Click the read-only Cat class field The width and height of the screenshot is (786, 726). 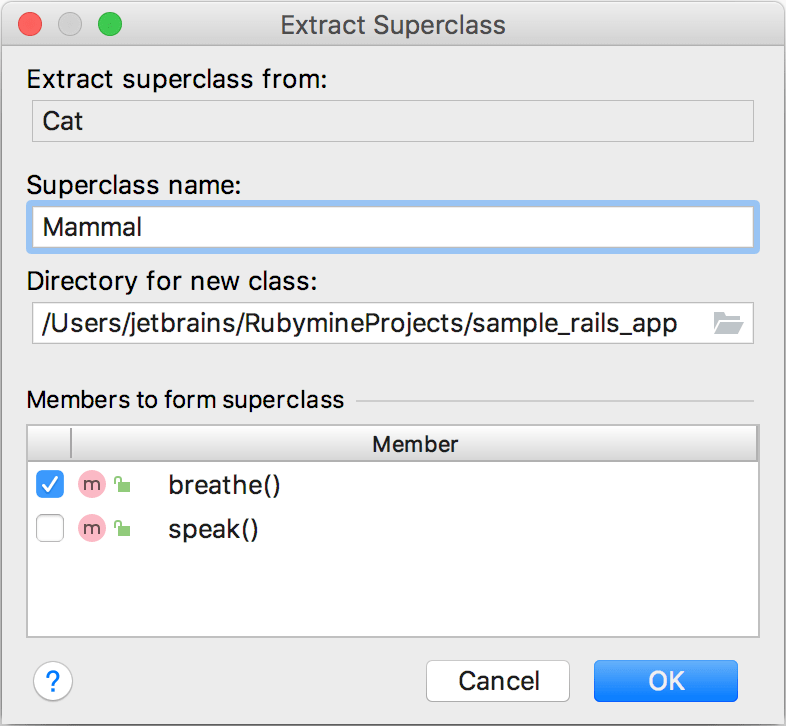tap(392, 121)
